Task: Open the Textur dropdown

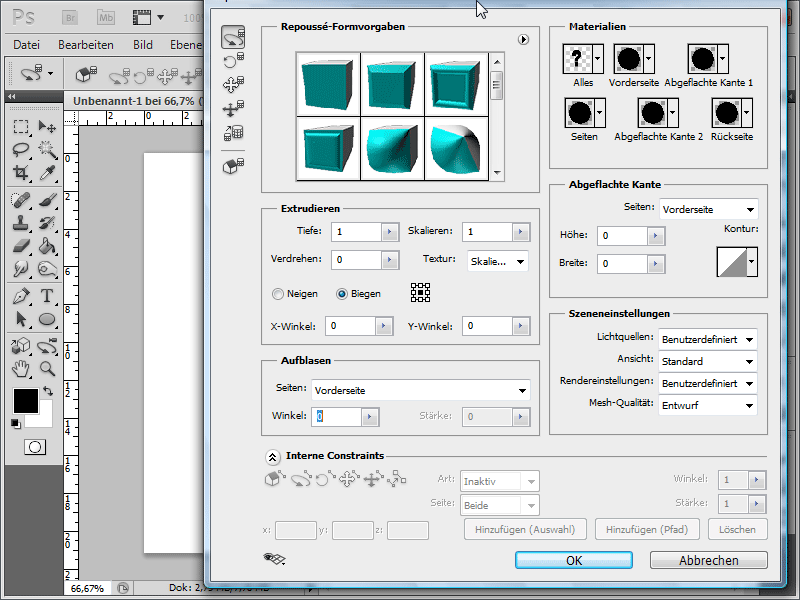Action: tap(497, 261)
